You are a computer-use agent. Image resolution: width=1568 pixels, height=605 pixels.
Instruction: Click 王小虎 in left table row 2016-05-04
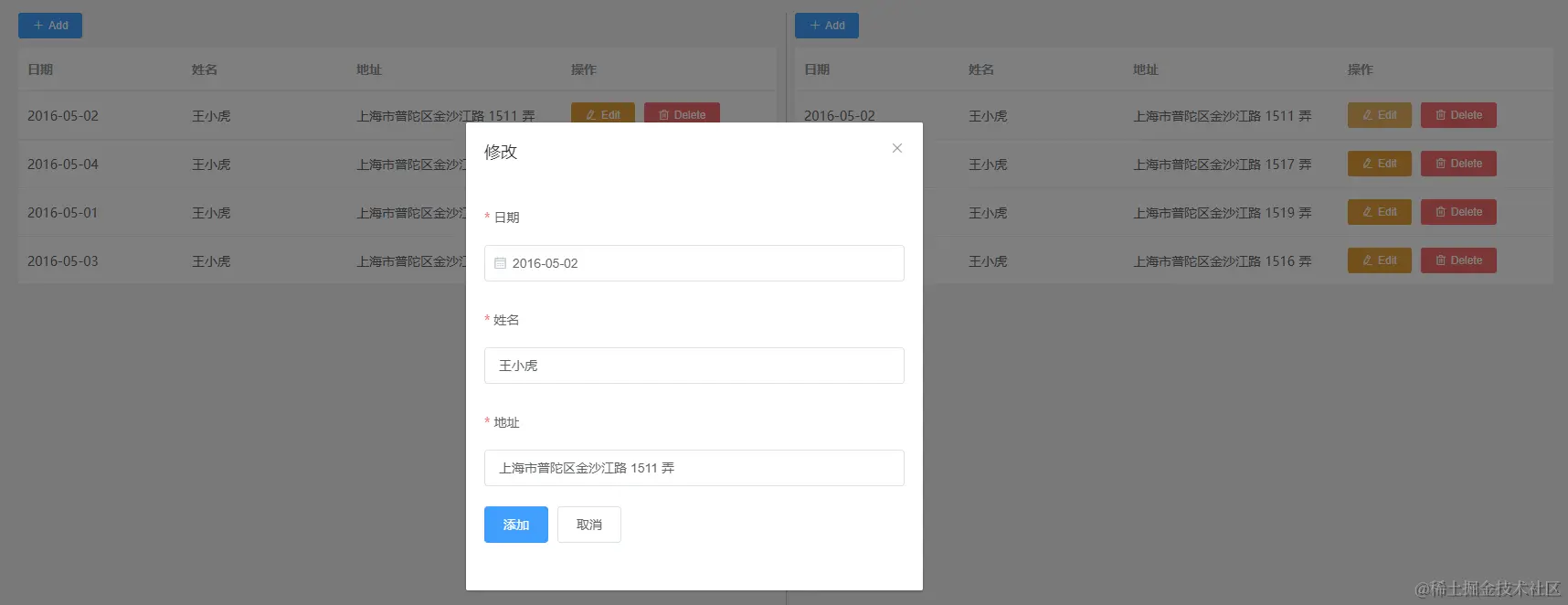coord(211,165)
